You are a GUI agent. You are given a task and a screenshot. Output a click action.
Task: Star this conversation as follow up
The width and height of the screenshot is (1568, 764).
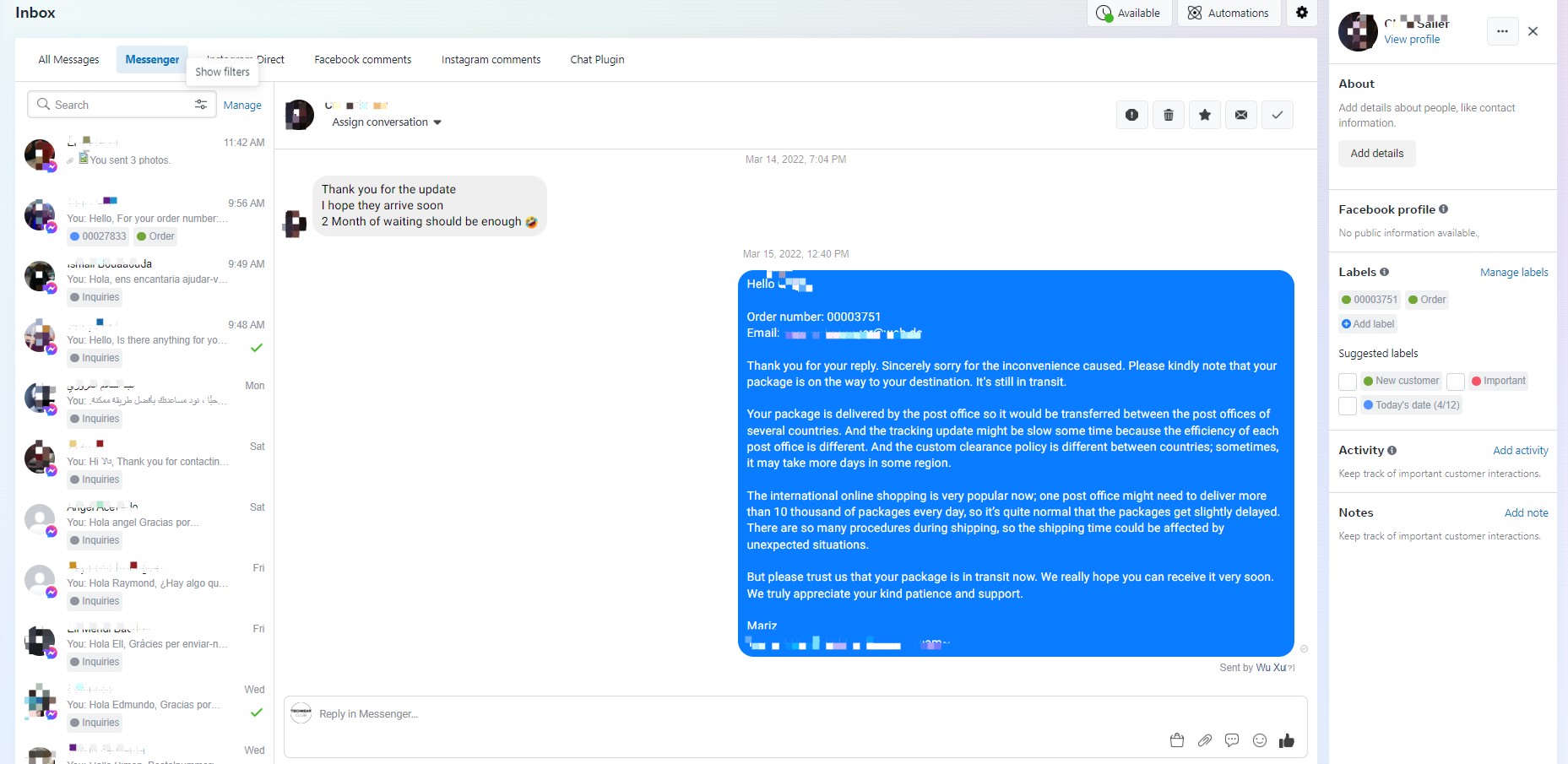[1205, 115]
